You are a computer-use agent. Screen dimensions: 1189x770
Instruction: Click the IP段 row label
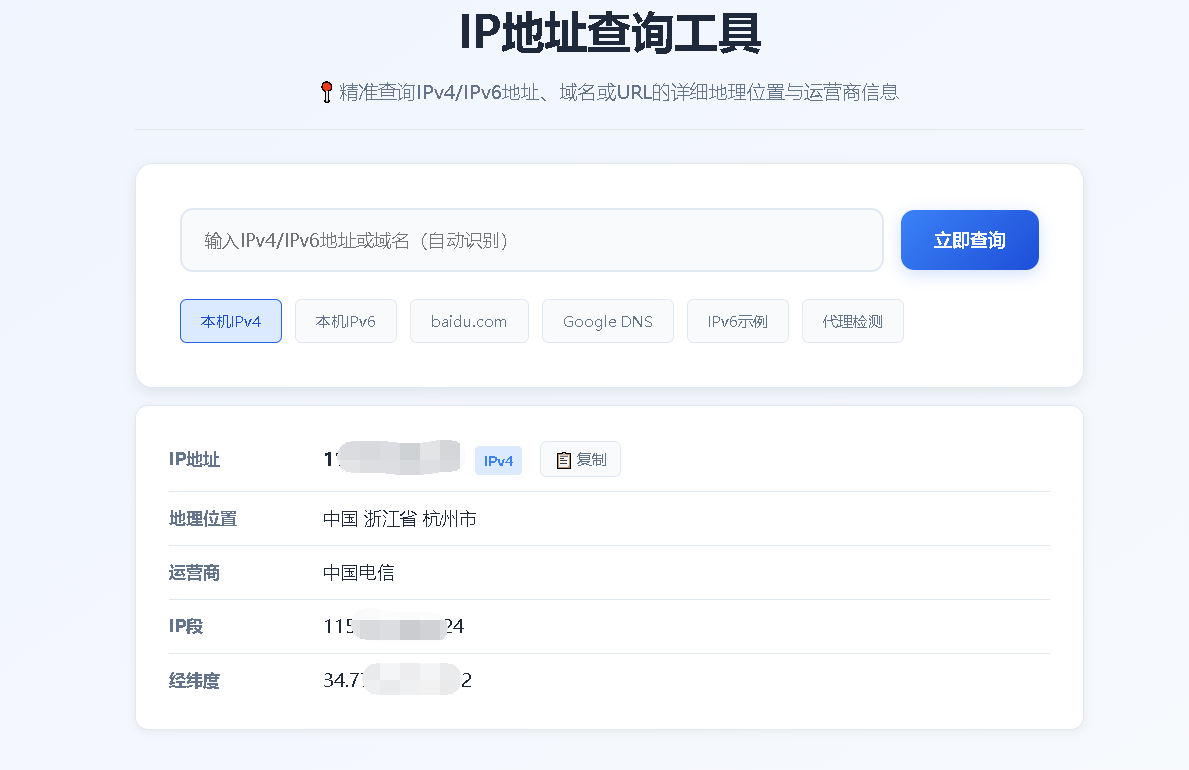tap(186, 627)
